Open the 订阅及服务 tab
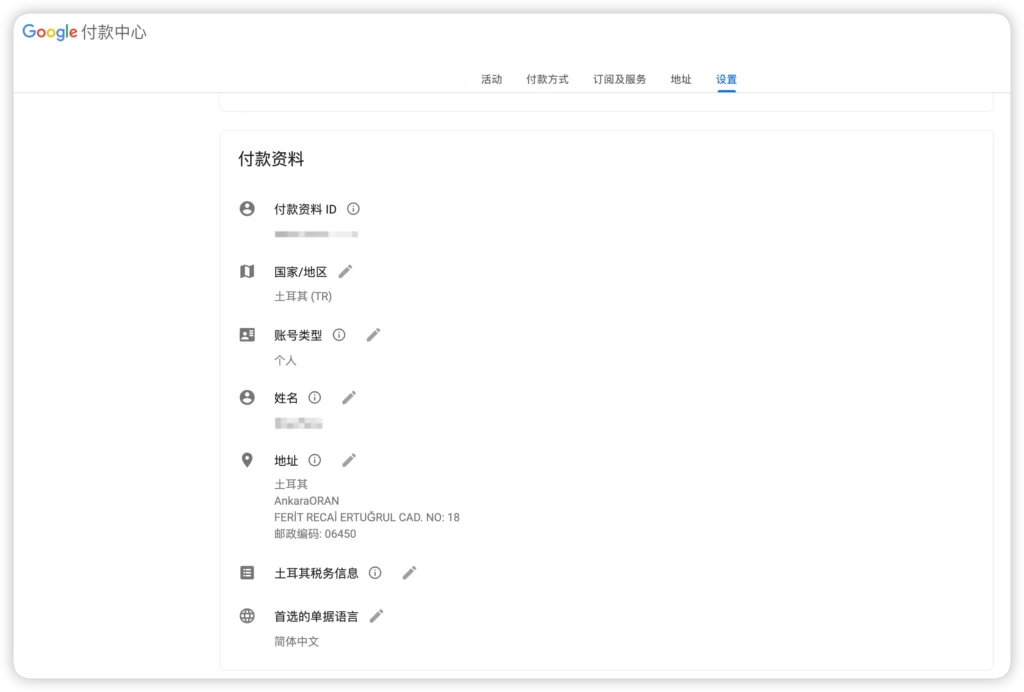 (619, 79)
